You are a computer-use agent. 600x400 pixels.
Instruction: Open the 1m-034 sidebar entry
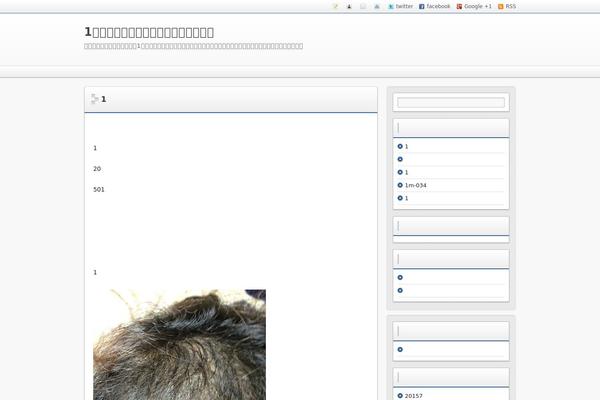click(x=416, y=185)
